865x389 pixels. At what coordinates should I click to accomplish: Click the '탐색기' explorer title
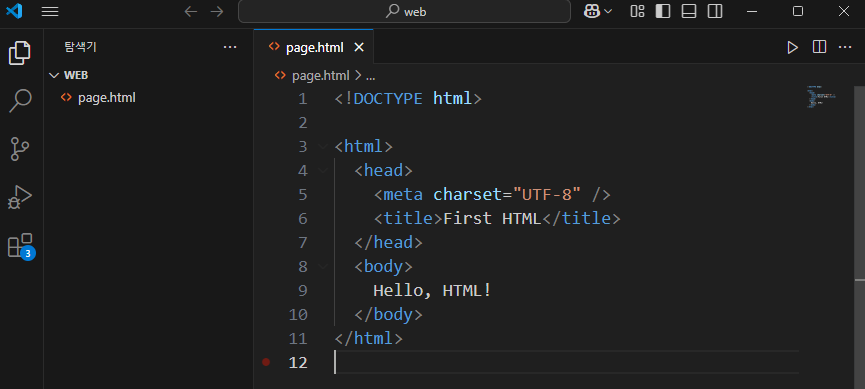(81, 47)
